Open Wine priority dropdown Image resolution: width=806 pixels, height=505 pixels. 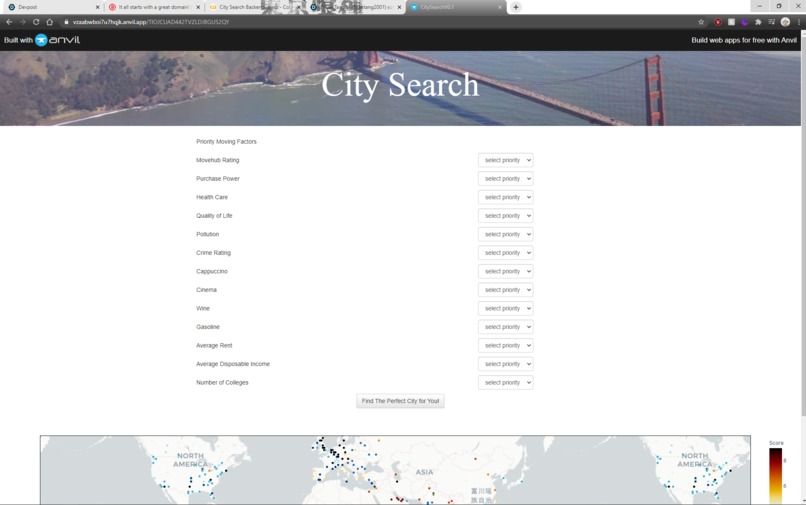click(505, 309)
